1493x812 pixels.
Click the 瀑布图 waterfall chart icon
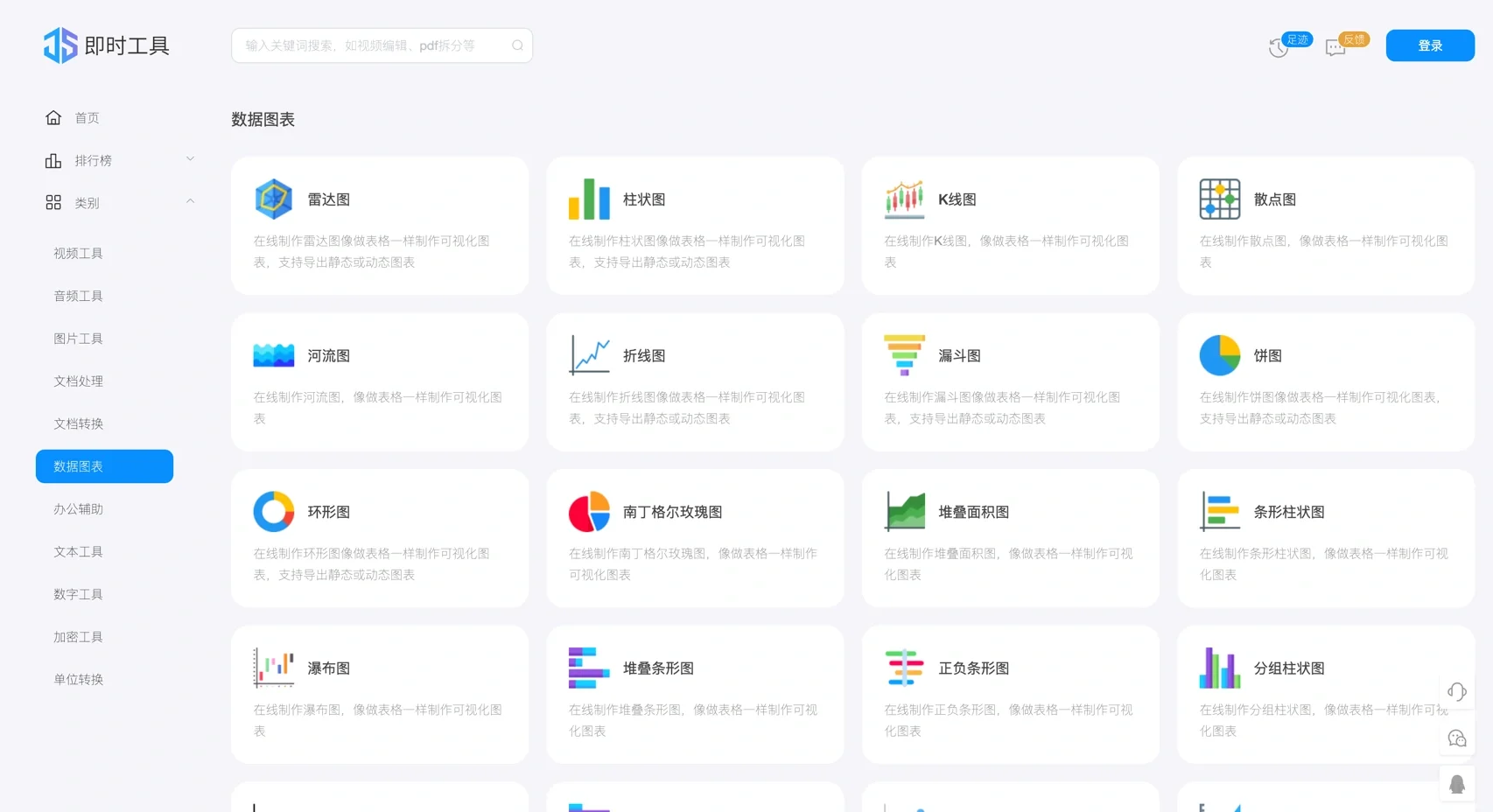[x=273, y=668]
